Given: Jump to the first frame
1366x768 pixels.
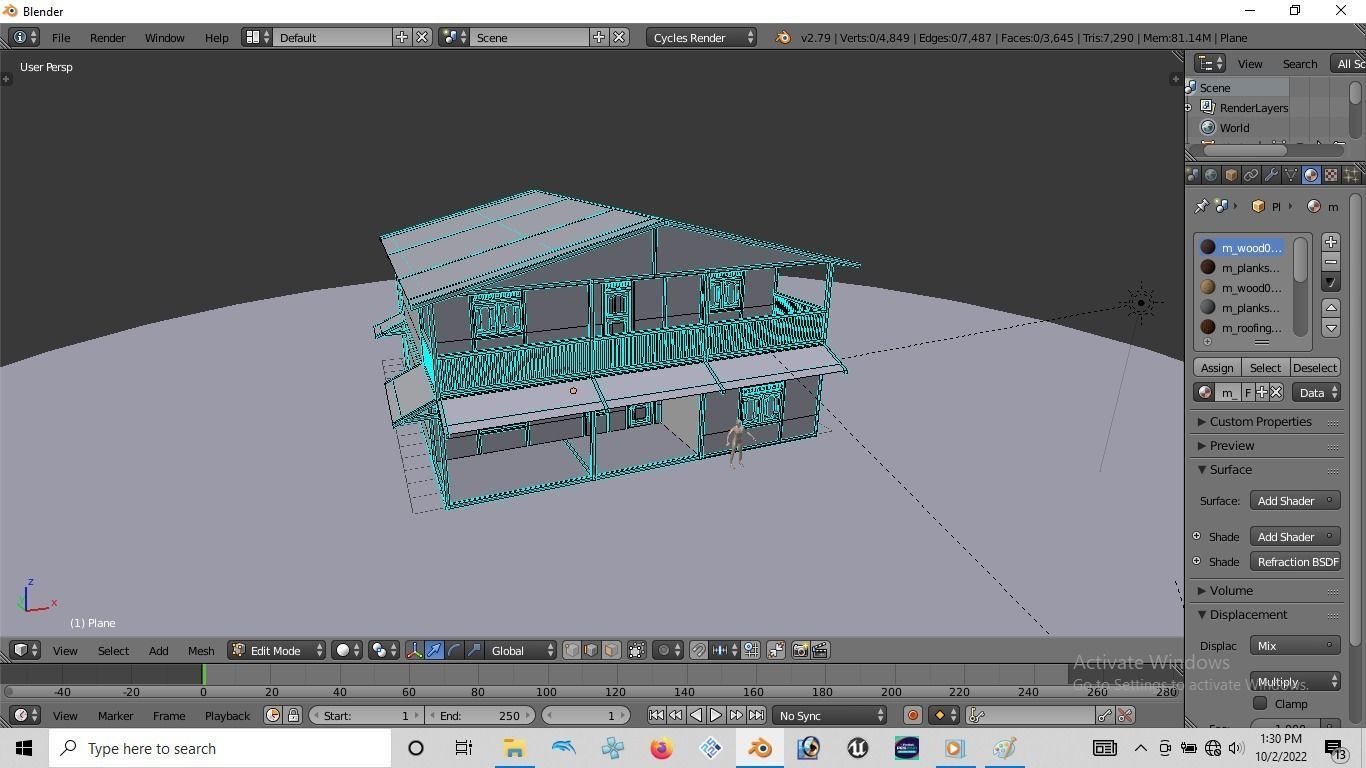Looking at the screenshot, I should 656,715.
